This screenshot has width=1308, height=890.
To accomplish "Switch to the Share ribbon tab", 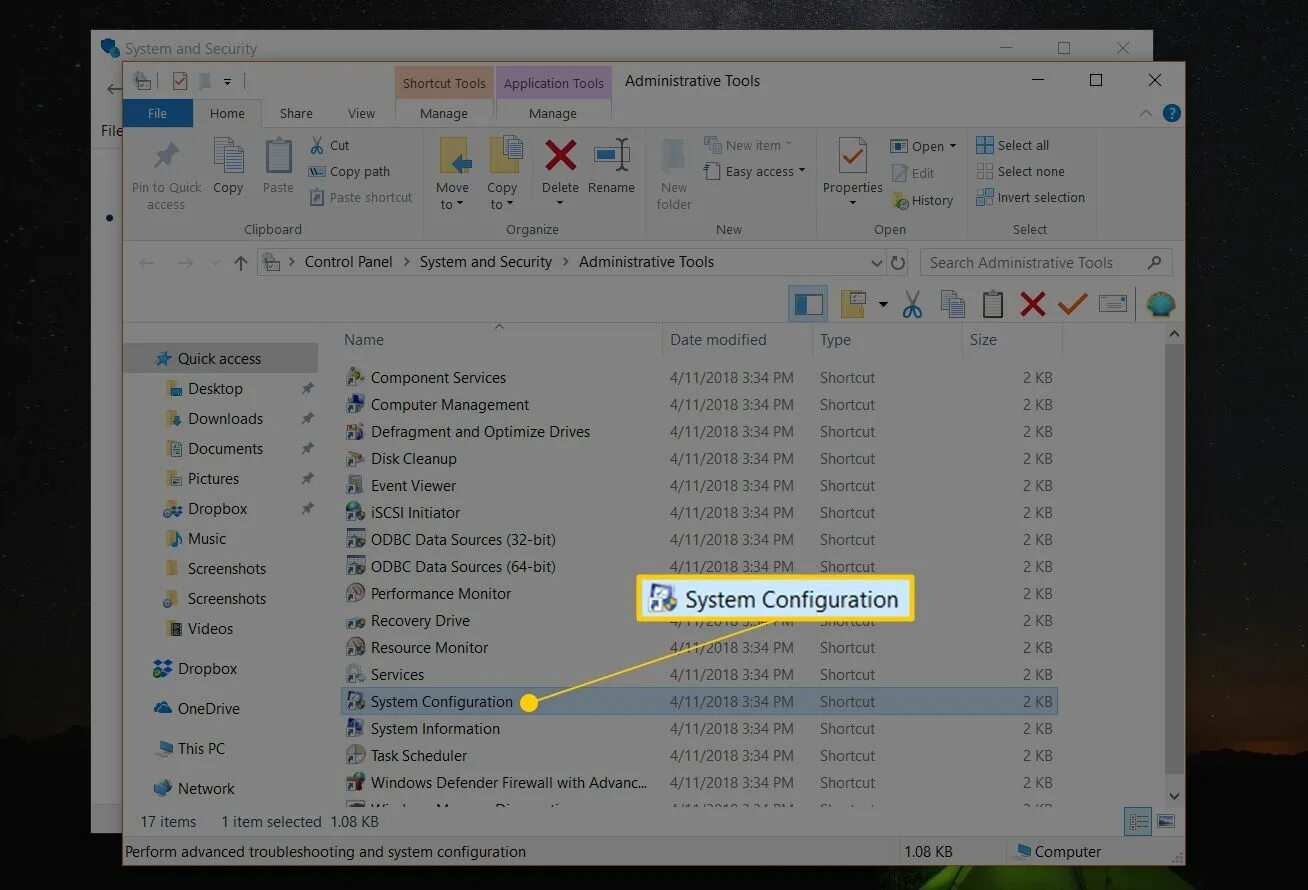I will (296, 113).
